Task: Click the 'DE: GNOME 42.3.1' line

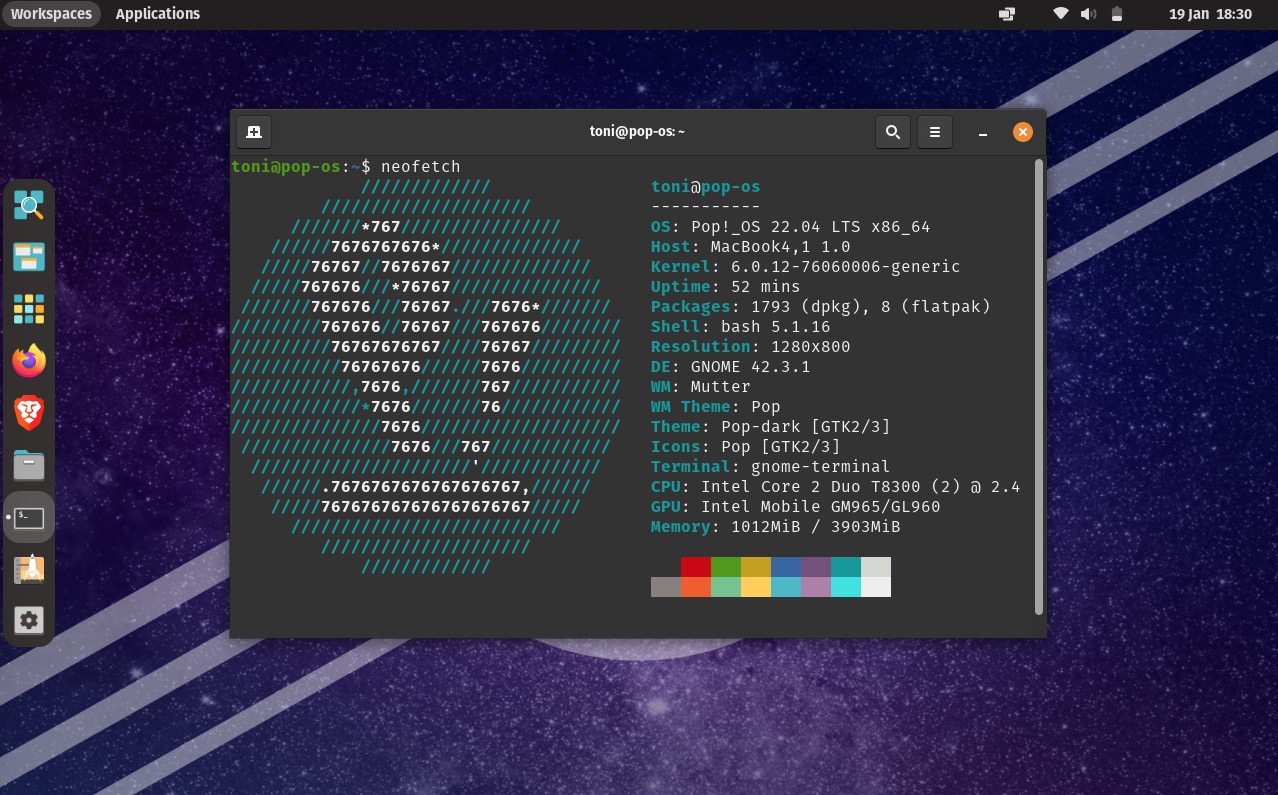Action: pos(731,367)
